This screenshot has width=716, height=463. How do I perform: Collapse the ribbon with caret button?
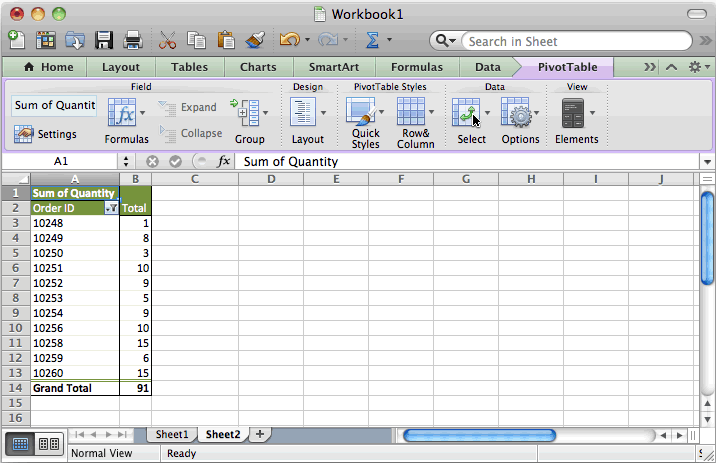(x=671, y=67)
